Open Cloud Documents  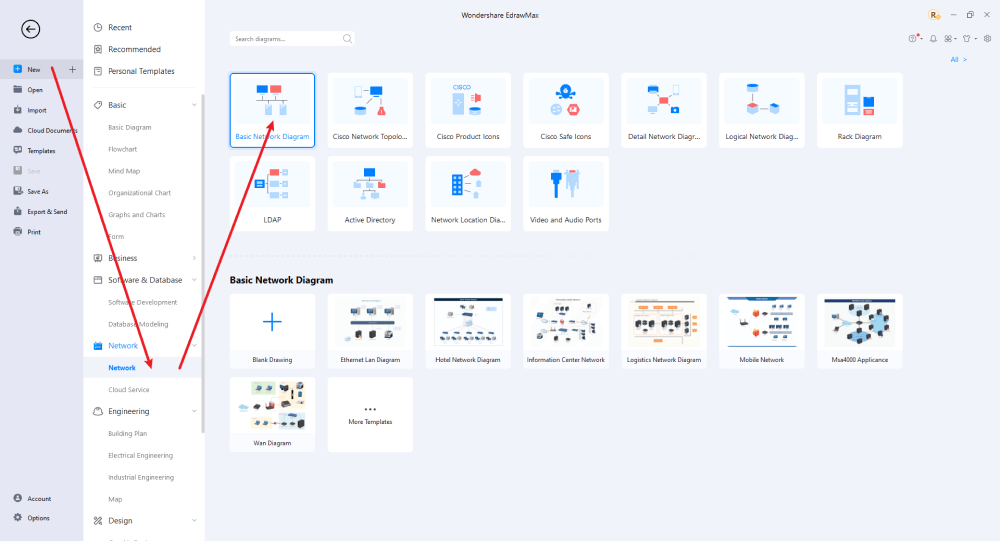(45, 131)
